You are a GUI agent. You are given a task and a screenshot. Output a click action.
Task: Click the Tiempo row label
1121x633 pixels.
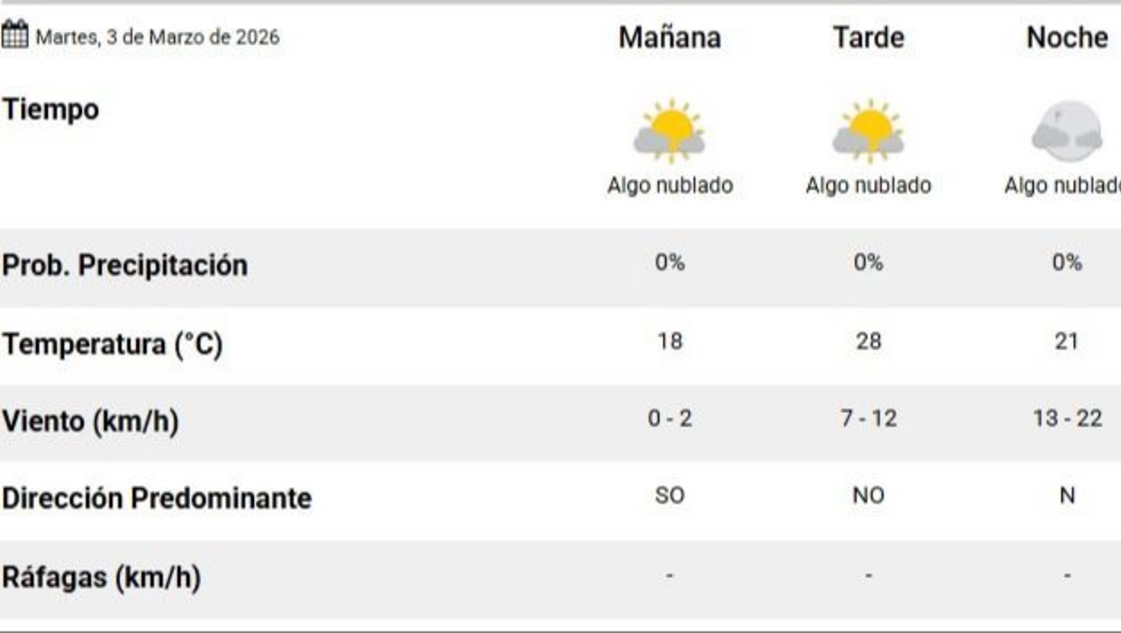tap(50, 110)
